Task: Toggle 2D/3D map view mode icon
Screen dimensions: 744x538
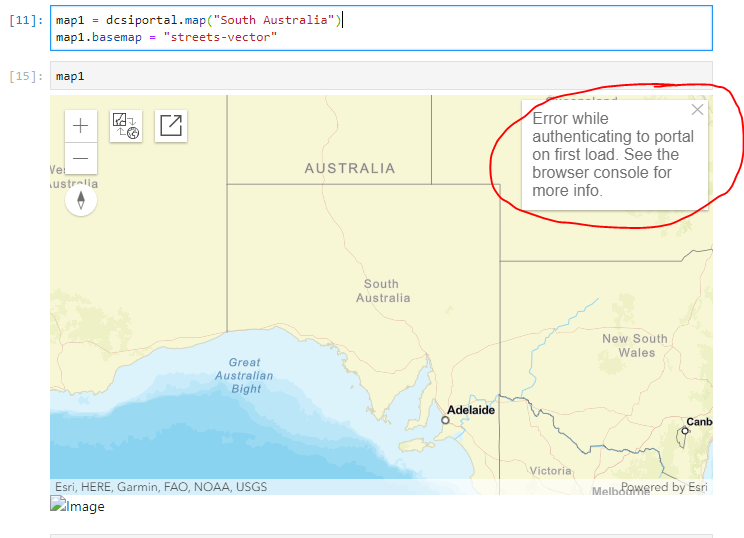Action: (126, 126)
